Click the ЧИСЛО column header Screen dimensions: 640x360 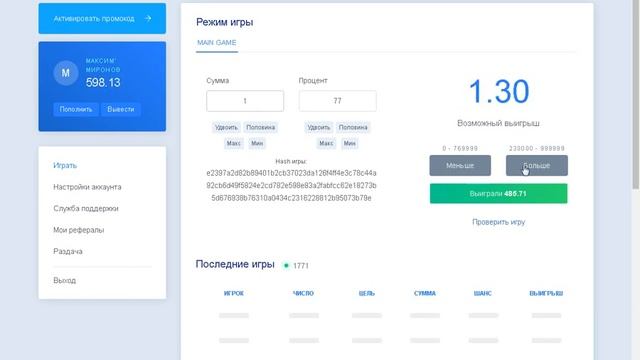click(x=303, y=293)
